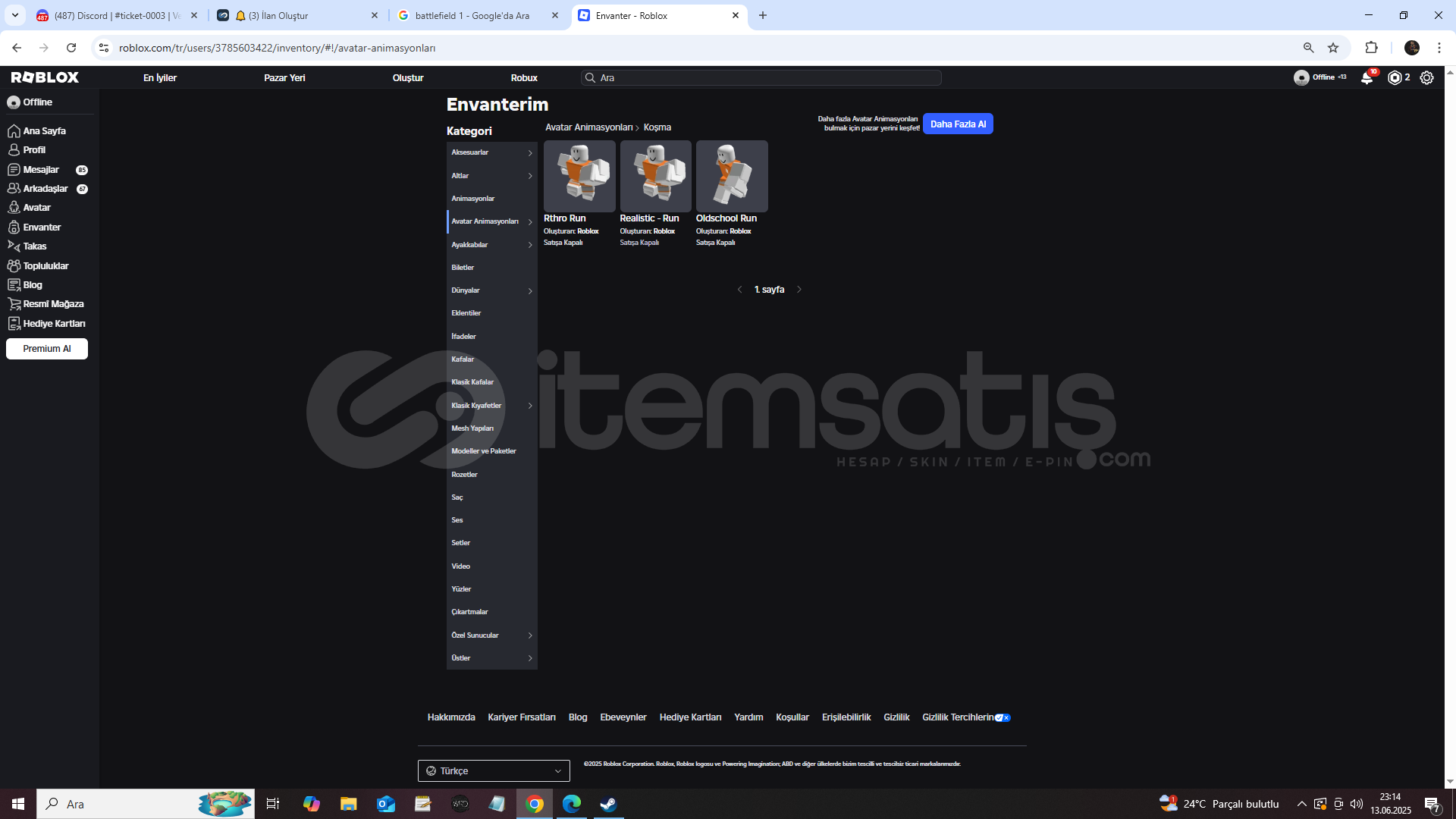Open Steam from the taskbar
The height and width of the screenshot is (819, 1456).
tap(608, 804)
